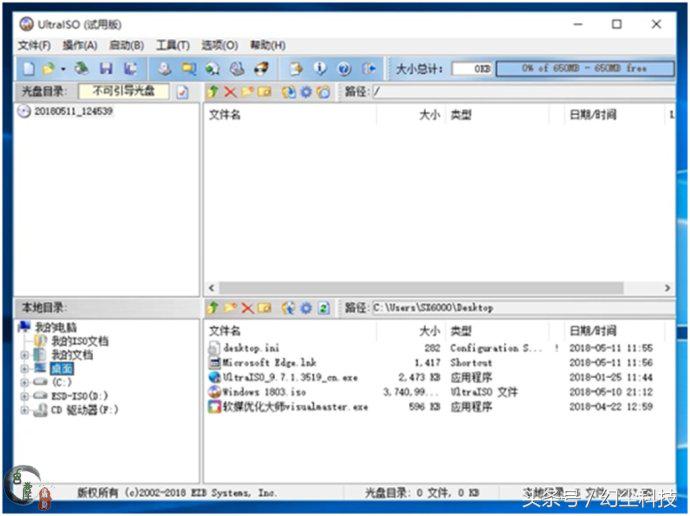The height and width of the screenshot is (516, 690).
Task: Click the left arrow of image list scrollbar
Action: (x=212, y=288)
